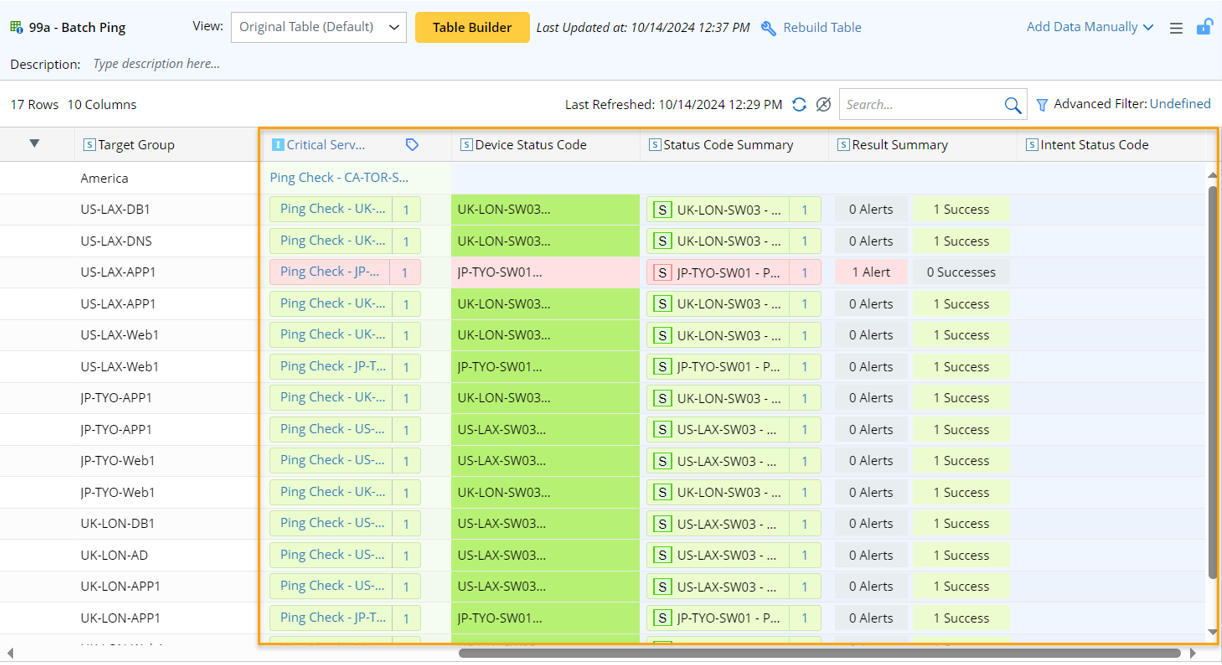The image size is (1222, 665).
Task: Click the tag icon on the Critical Services column header
Action: 411,144
